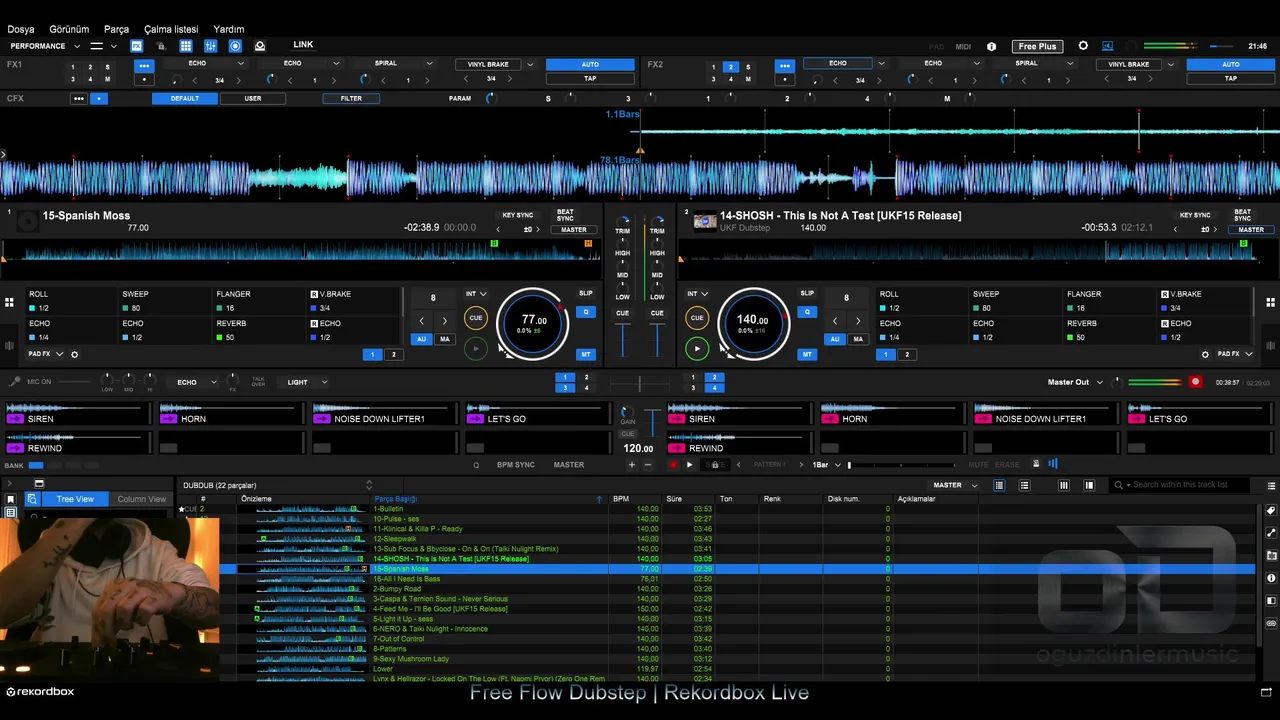
Task: Toggle the FX panel icon in toolbar
Action: pyautogui.click(x=136, y=46)
